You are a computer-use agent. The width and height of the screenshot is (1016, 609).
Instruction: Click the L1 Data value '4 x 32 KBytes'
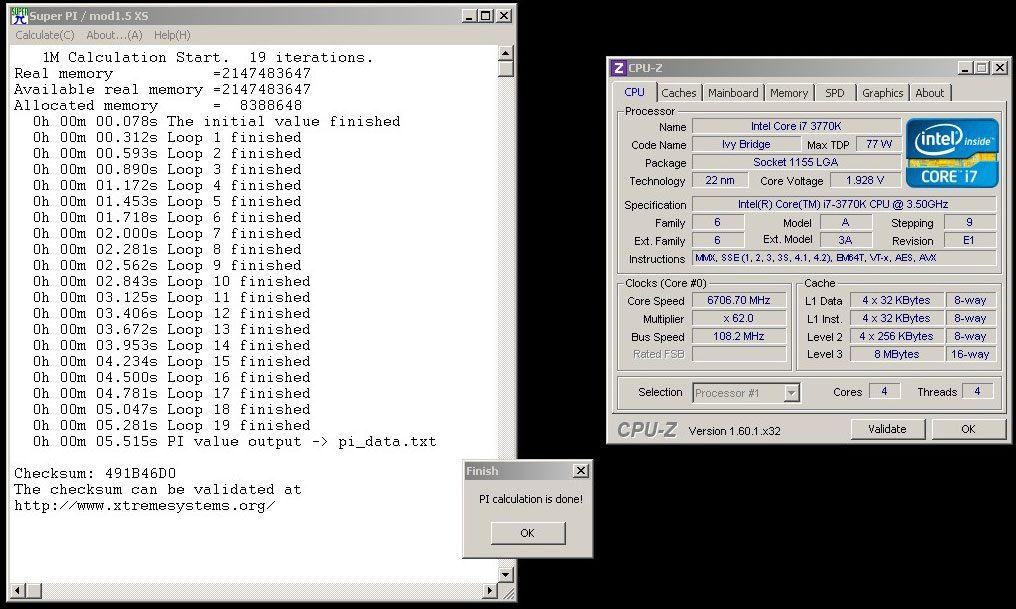pyautogui.click(x=896, y=300)
